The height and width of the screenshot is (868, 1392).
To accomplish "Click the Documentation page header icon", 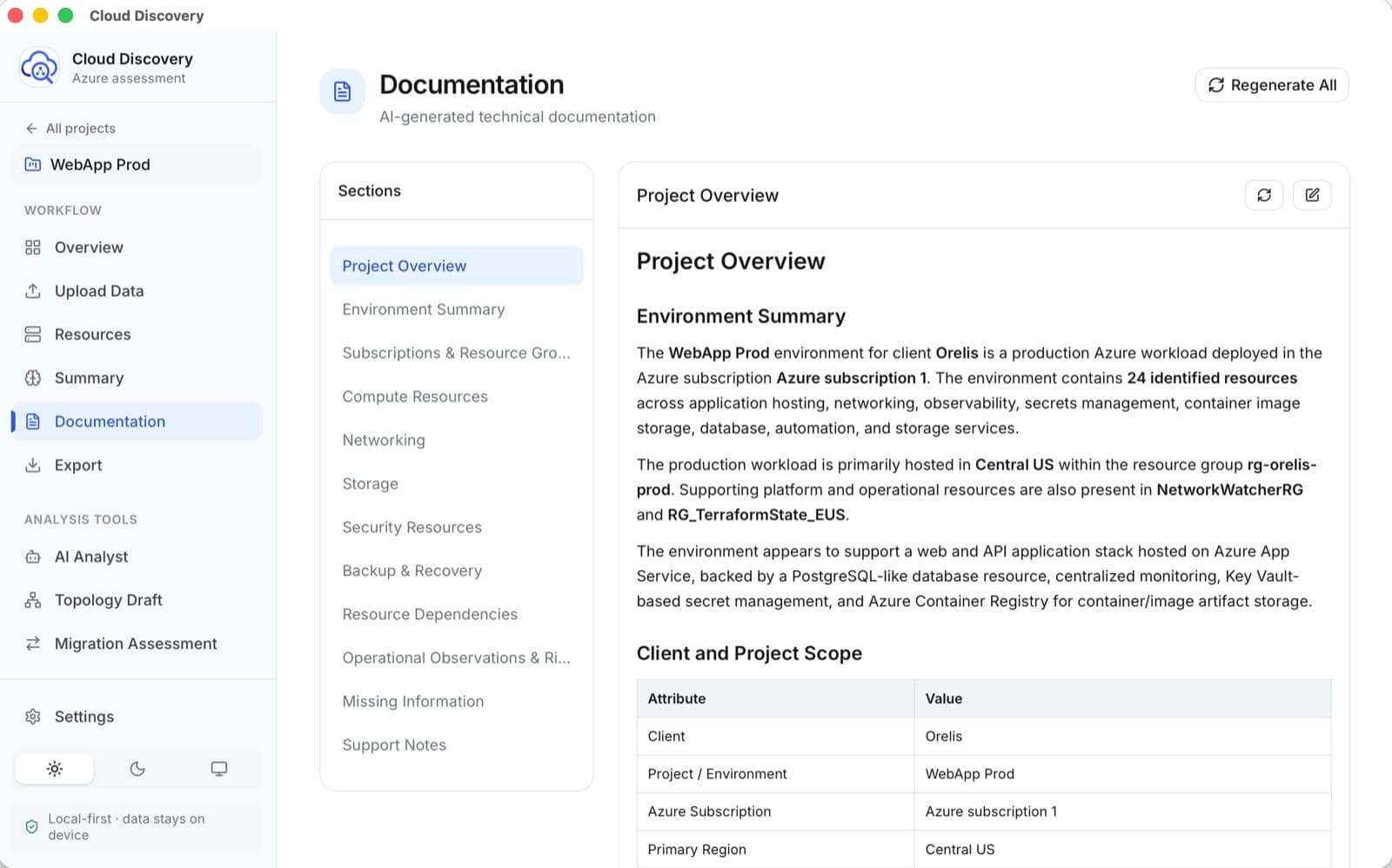I will 343,91.
